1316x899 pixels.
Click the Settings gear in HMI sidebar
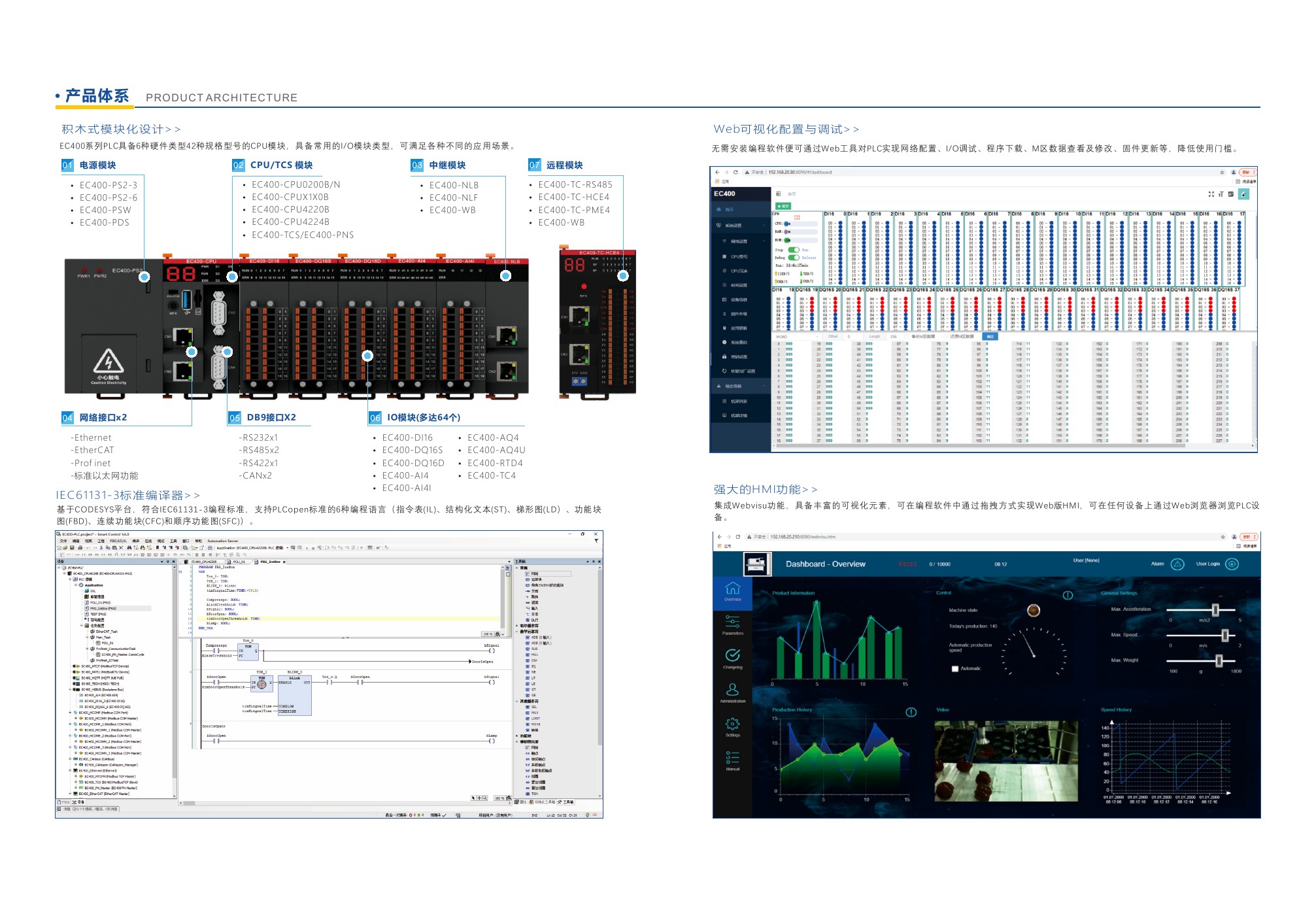732,724
